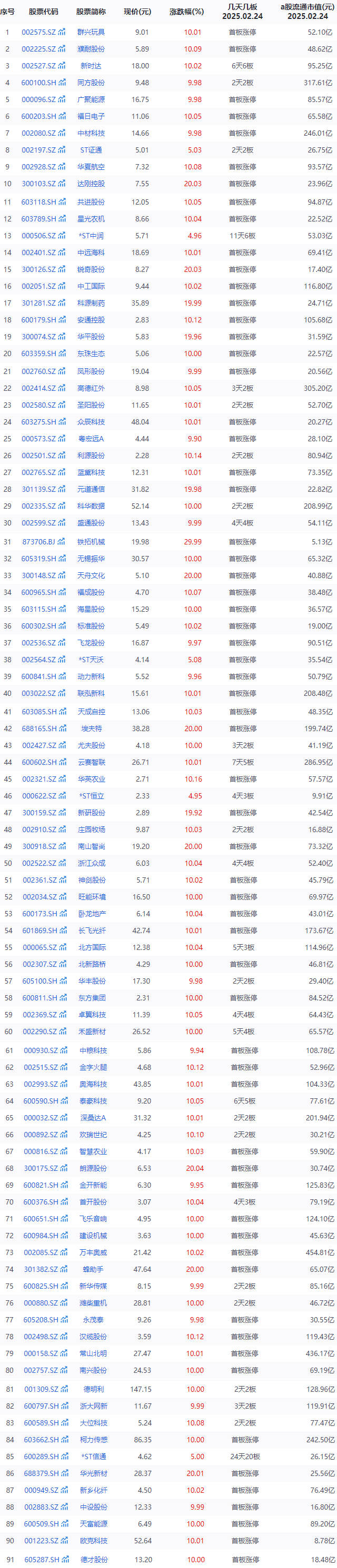Select the 147.15 price cell

pyautogui.click(x=141, y=1389)
